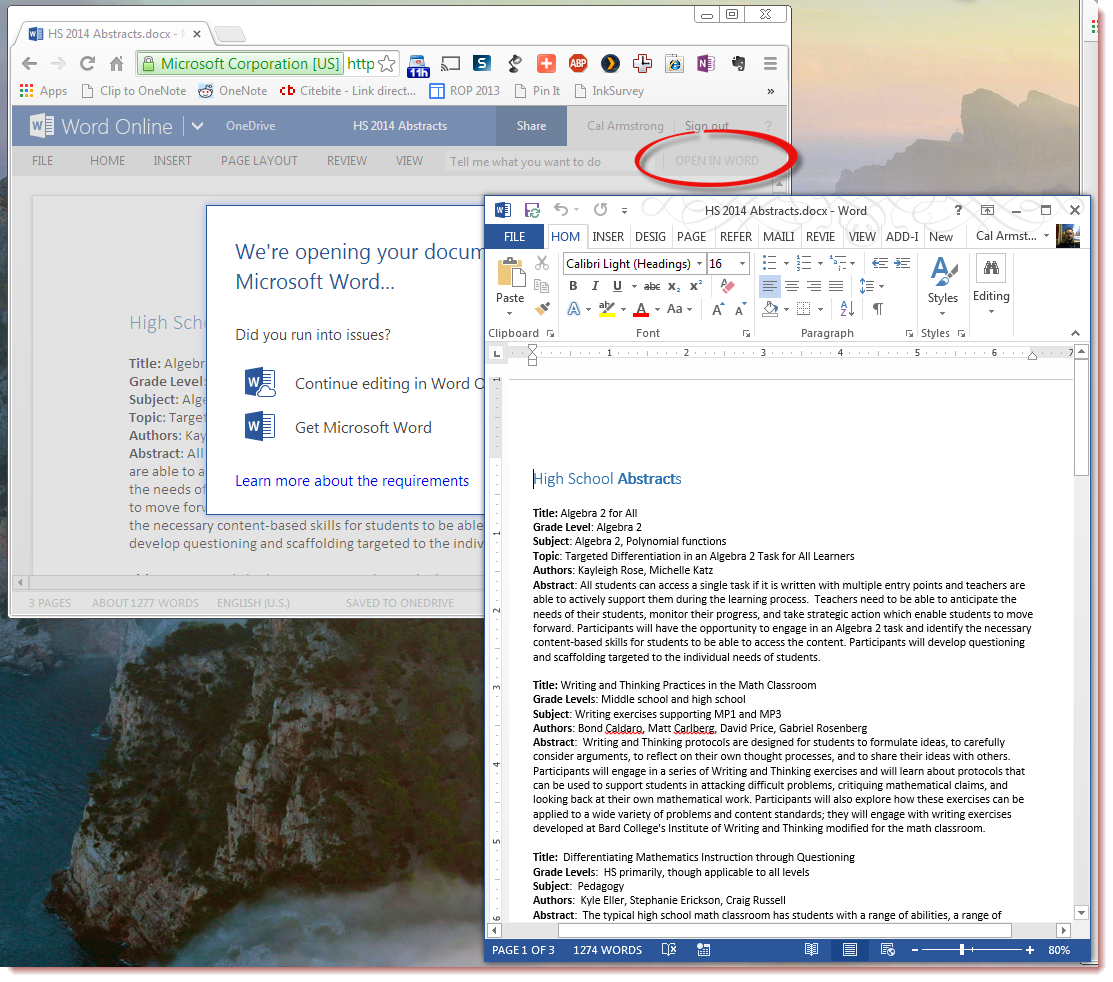Expand the Styles gallery dropdown
Viewport: 1113px width, 982px height.
tap(943, 312)
